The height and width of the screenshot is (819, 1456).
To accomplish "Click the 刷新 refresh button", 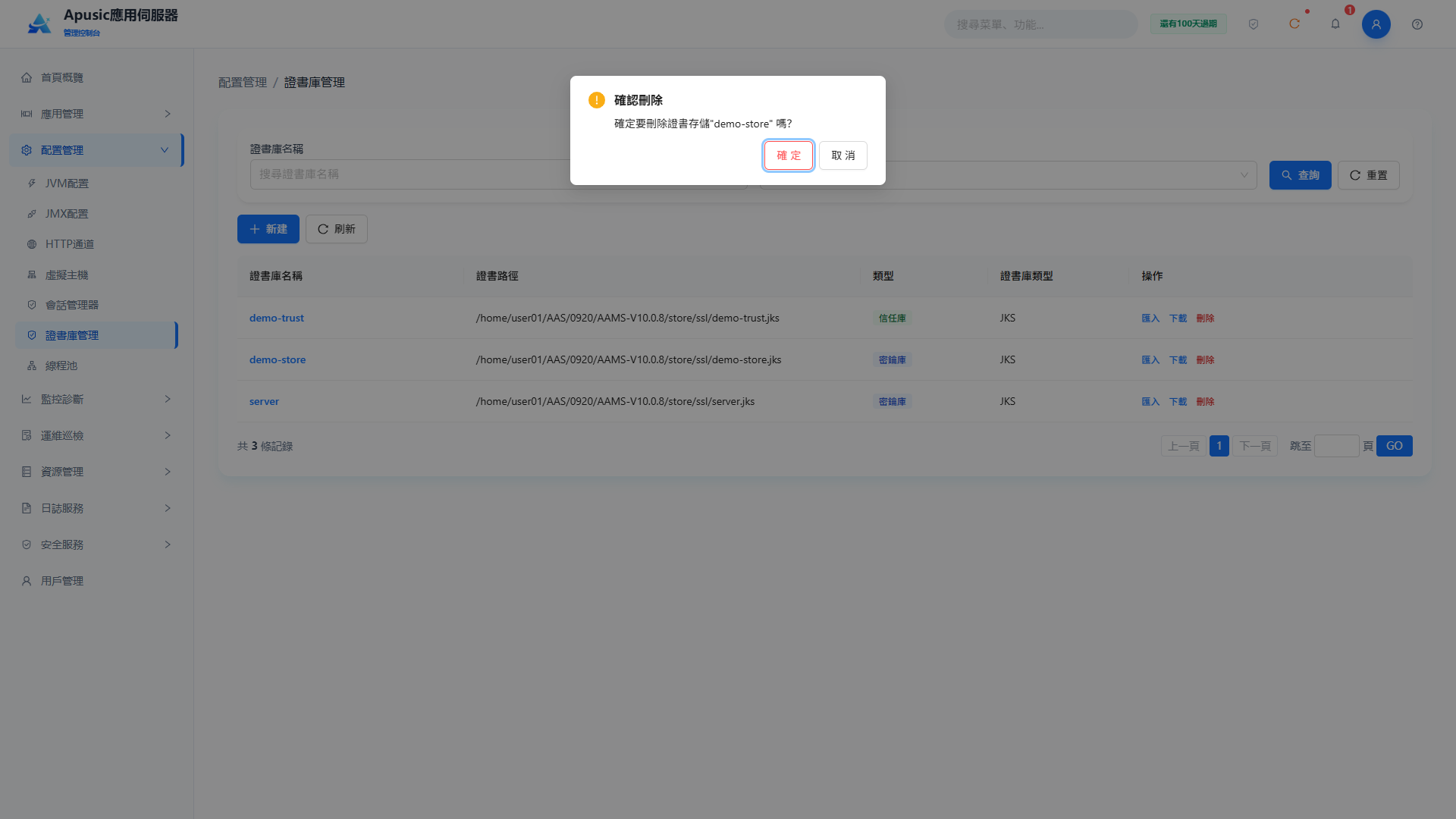I will pyautogui.click(x=337, y=229).
